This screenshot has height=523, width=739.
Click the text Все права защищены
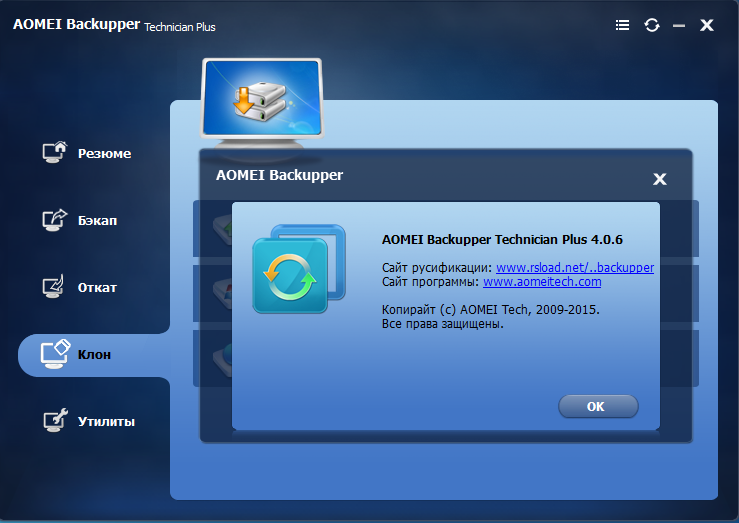(x=443, y=324)
